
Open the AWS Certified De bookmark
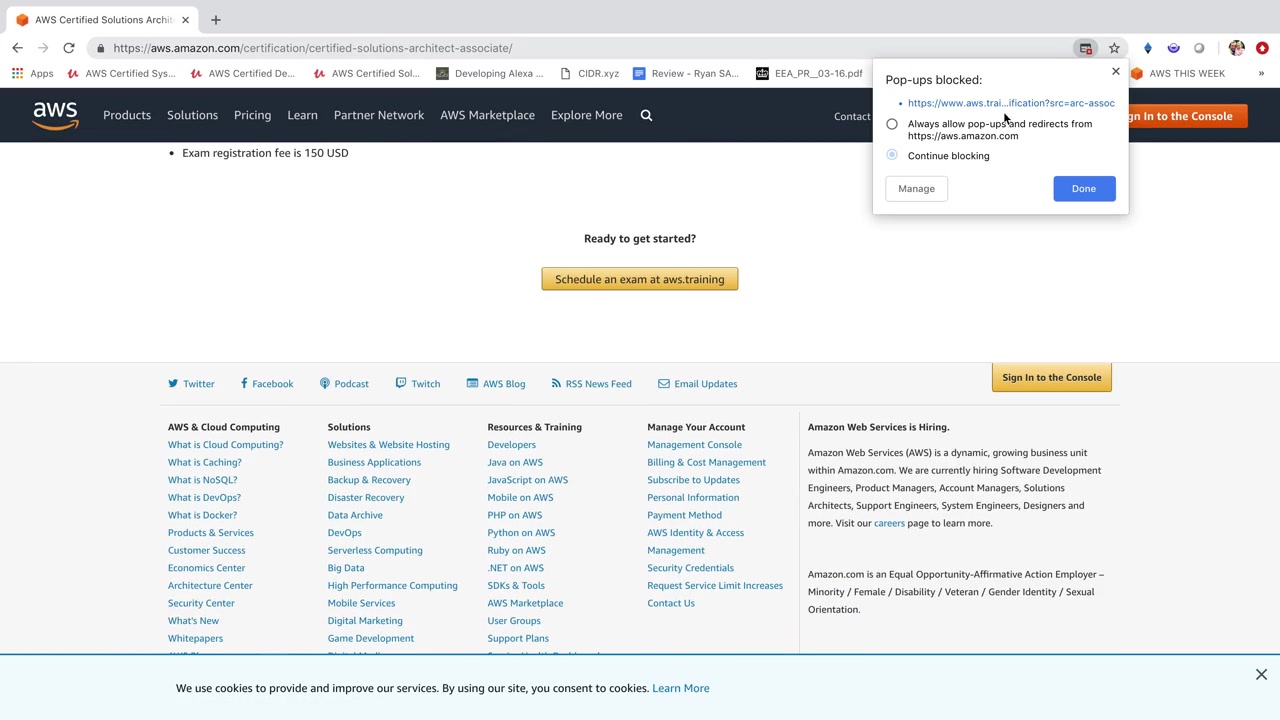(243, 73)
